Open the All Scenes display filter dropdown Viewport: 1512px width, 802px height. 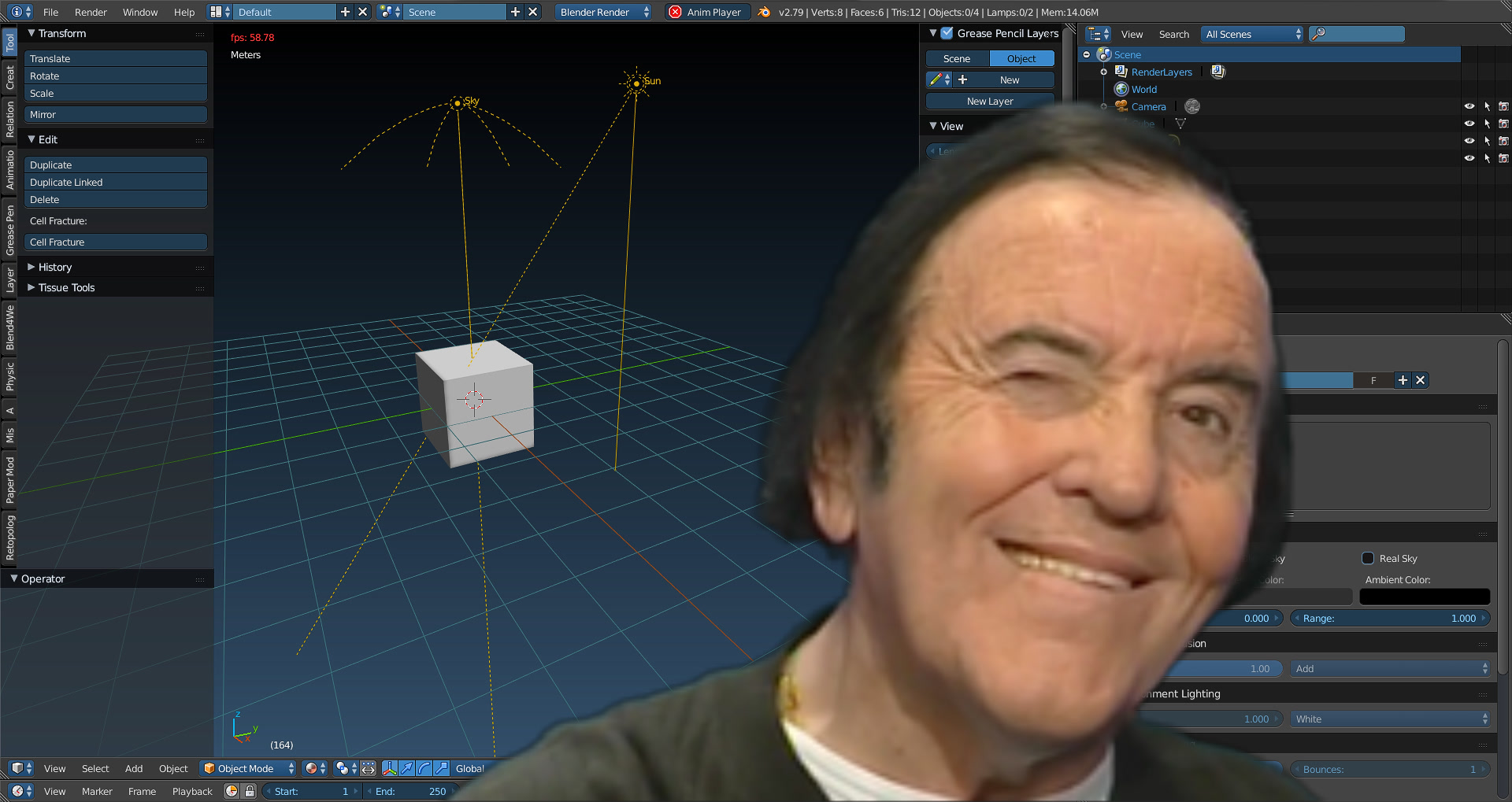1251,34
